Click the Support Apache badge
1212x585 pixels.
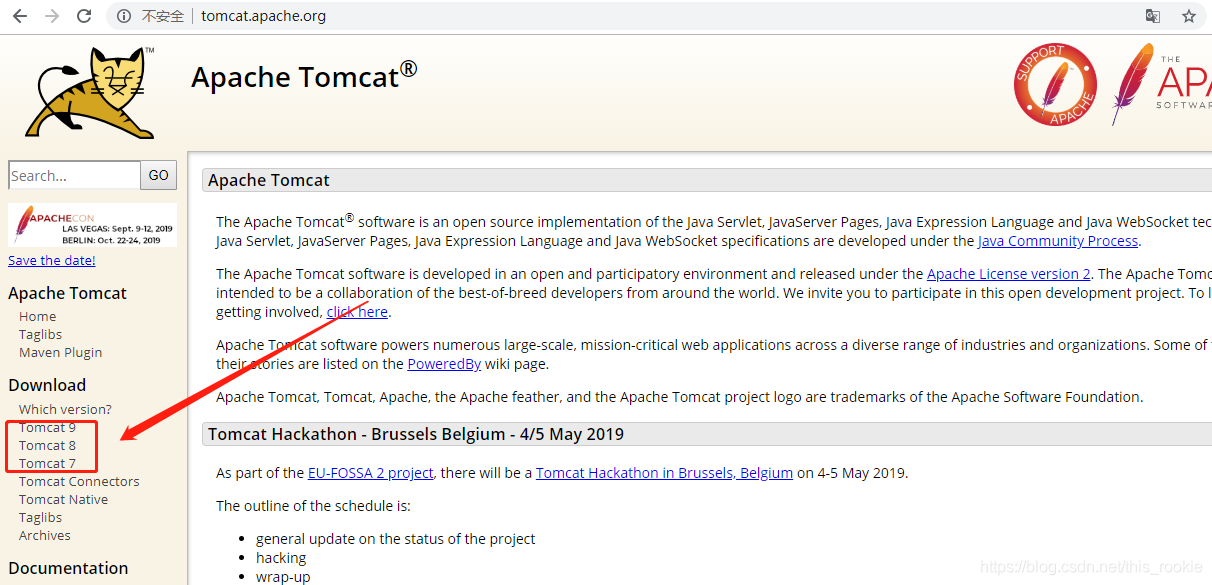pos(1055,85)
